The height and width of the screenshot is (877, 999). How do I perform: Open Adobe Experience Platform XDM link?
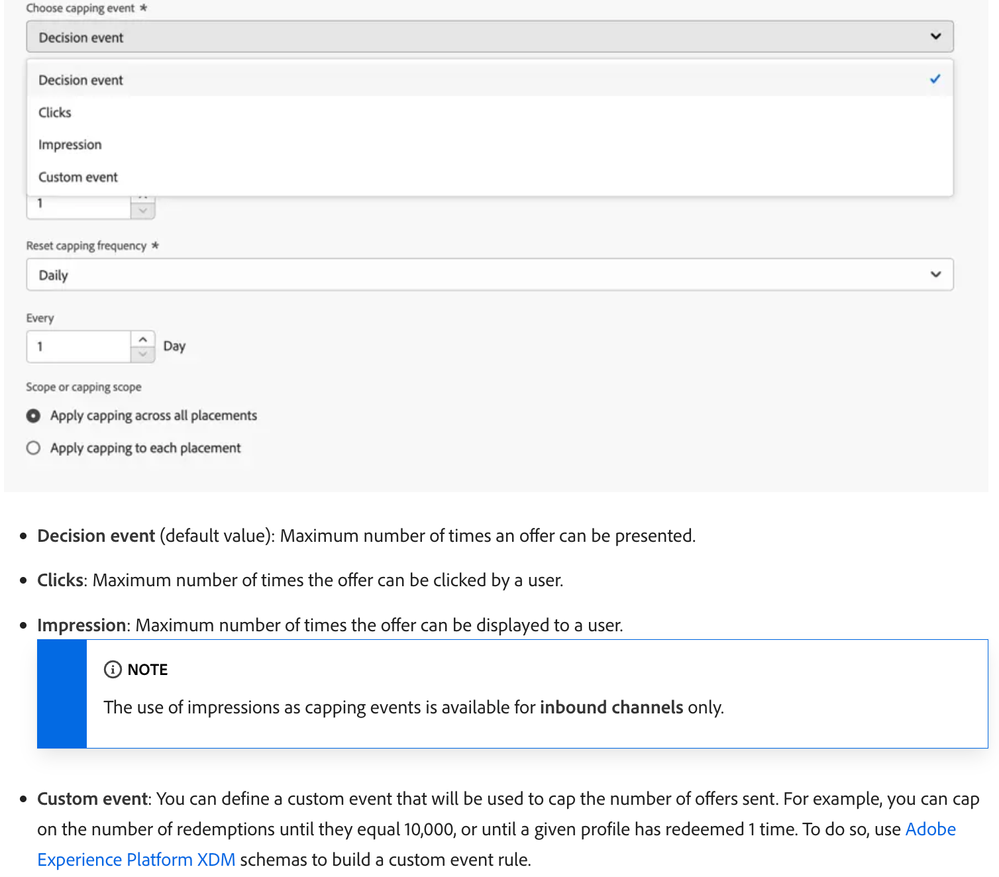point(930,829)
